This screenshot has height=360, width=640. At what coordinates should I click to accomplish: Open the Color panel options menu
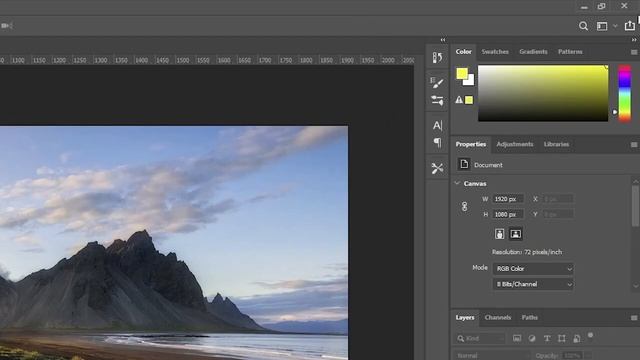point(634,52)
